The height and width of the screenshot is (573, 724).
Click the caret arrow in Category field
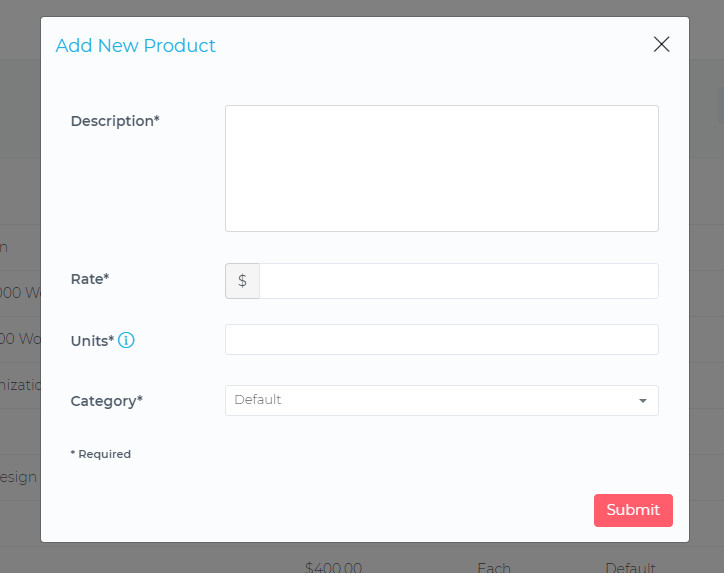pyautogui.click(x=642, y=401)
